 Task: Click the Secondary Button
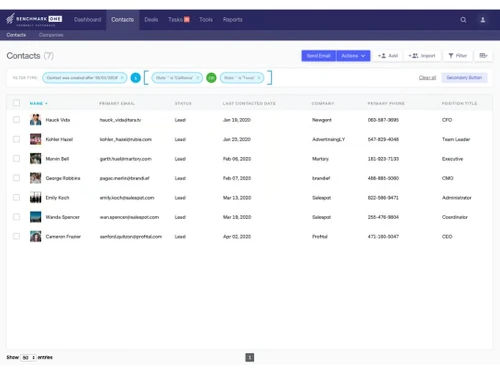click(464, 78)
